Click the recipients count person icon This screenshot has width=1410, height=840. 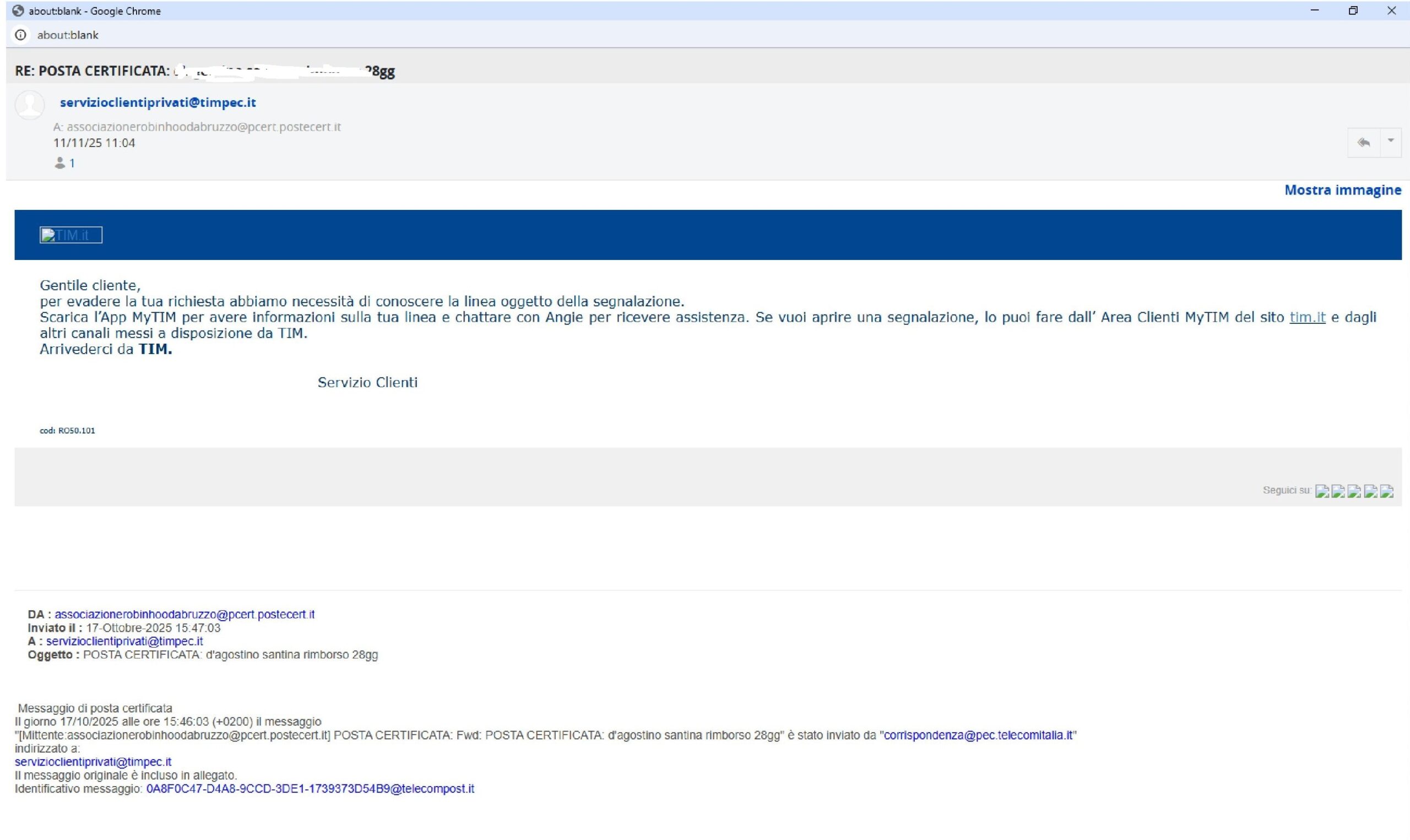60,163
